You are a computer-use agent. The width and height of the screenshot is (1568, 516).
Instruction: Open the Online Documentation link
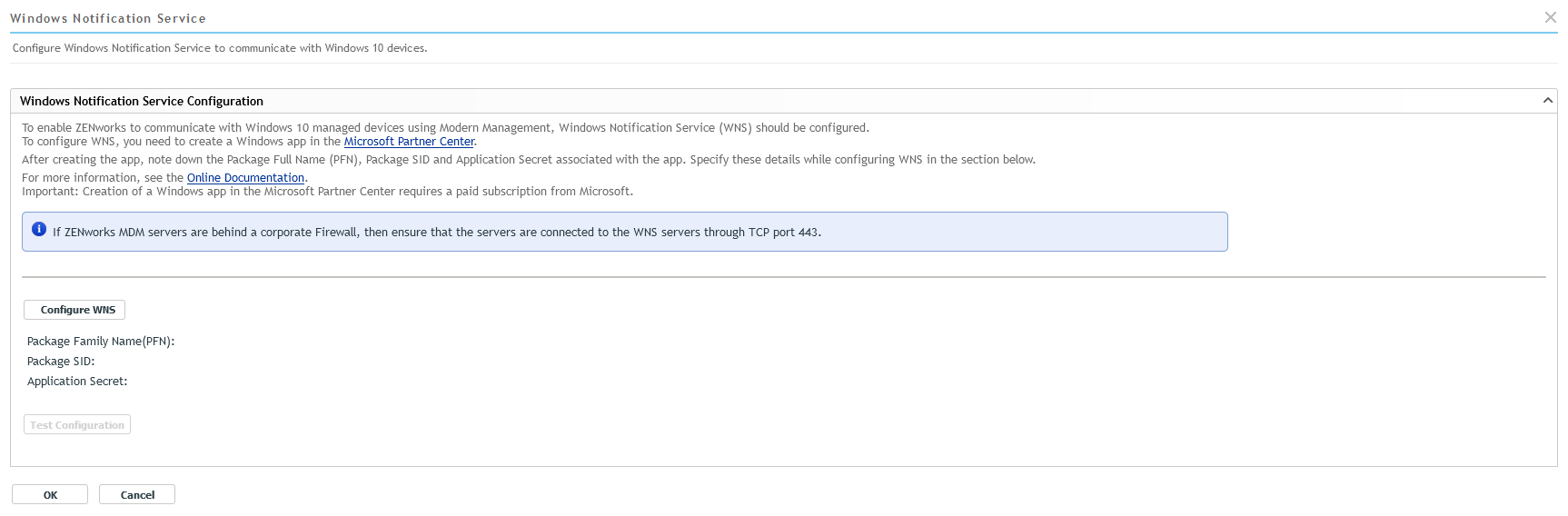tap(245, 178)
